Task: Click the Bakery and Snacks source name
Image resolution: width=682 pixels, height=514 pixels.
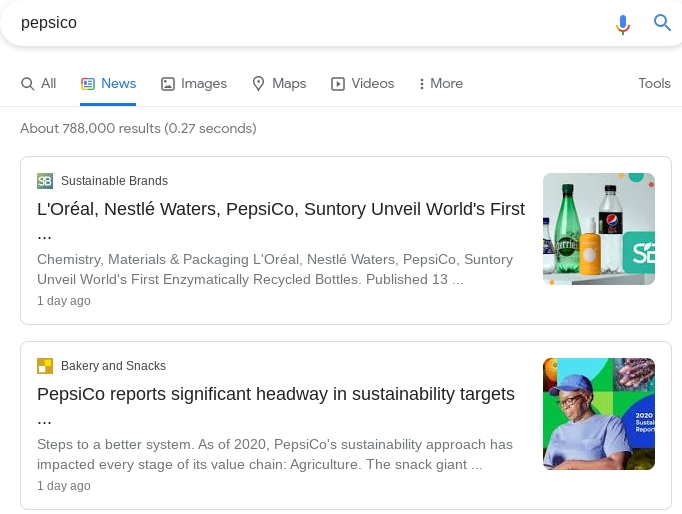Action: (x=113, y=366)
